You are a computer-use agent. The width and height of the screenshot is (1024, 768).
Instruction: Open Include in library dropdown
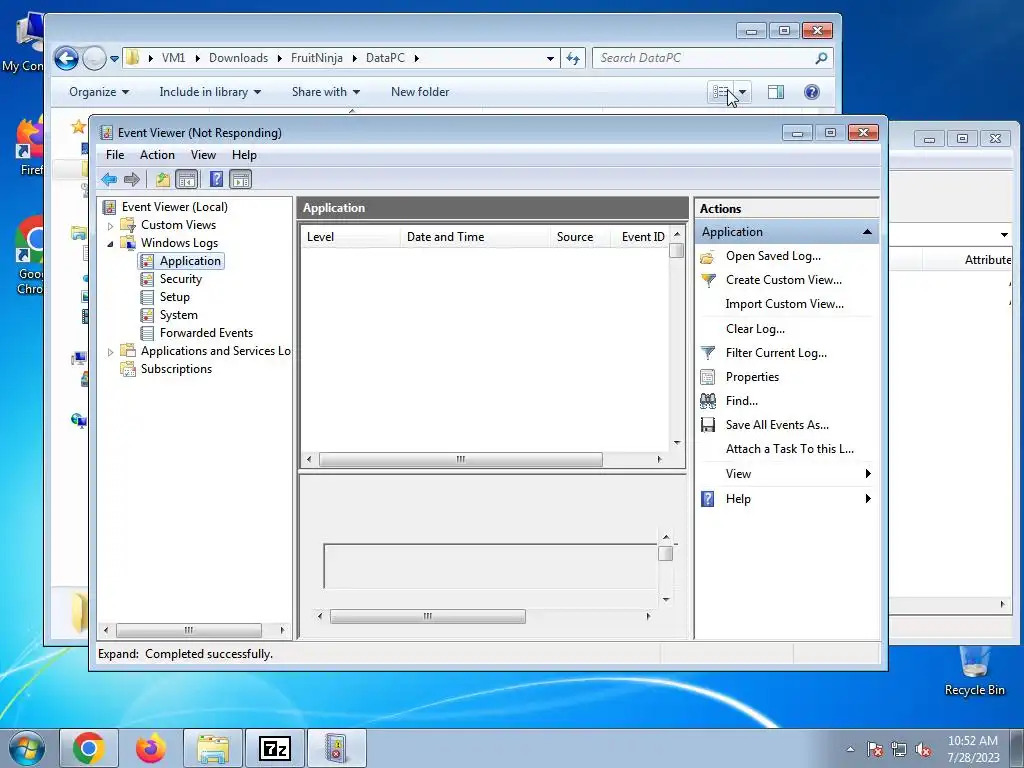[x=210, y=92]
